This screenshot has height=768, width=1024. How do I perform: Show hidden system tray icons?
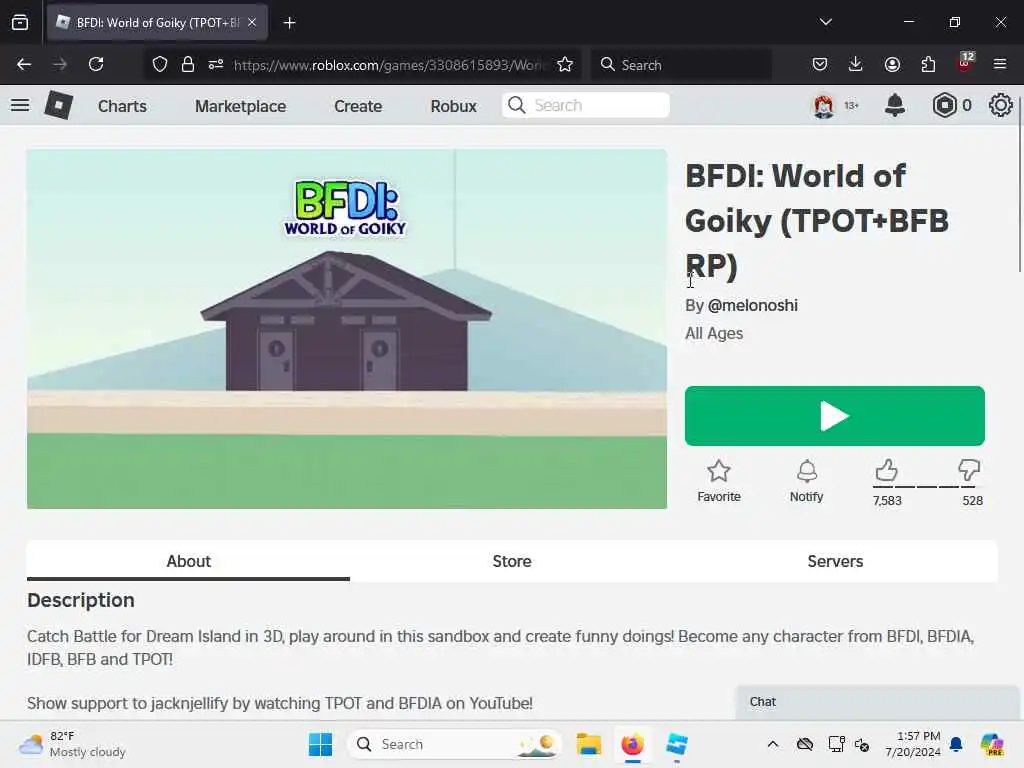[x=773, y=744]
